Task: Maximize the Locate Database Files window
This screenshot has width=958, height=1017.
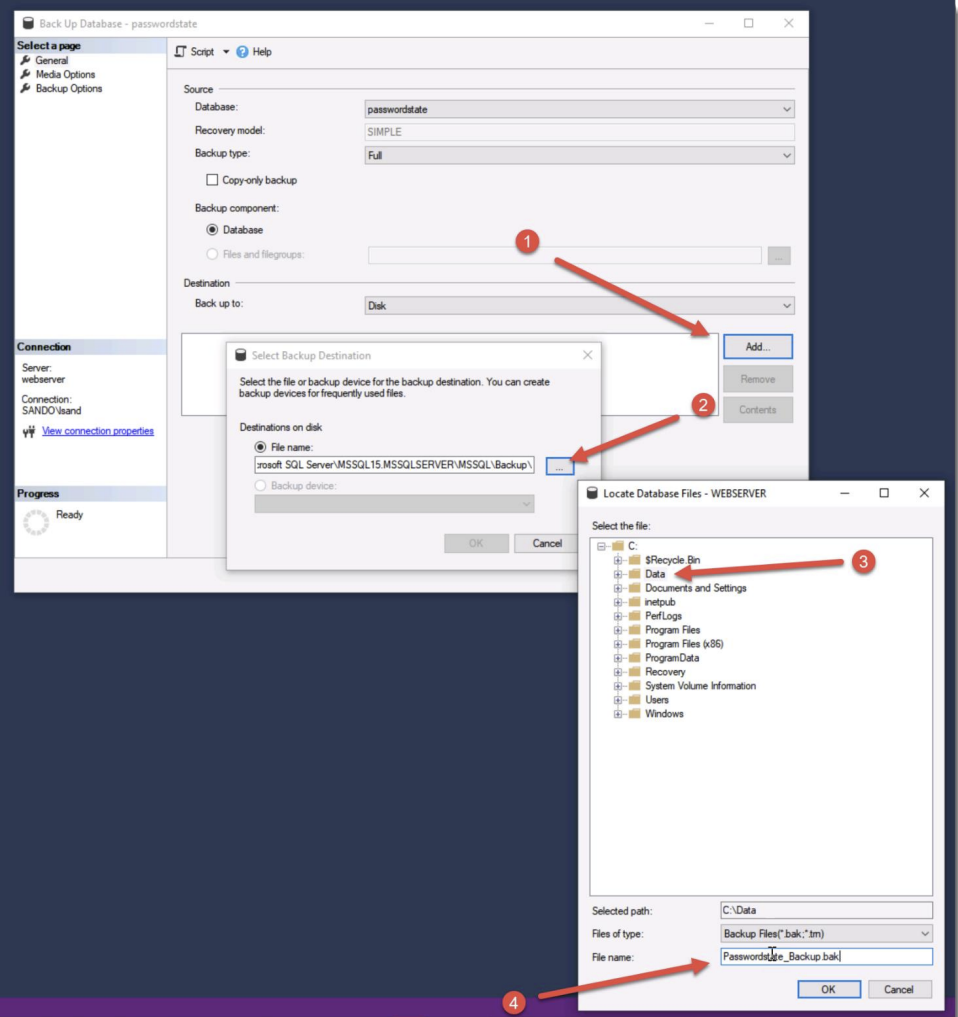Action: (x=884, y=493)
